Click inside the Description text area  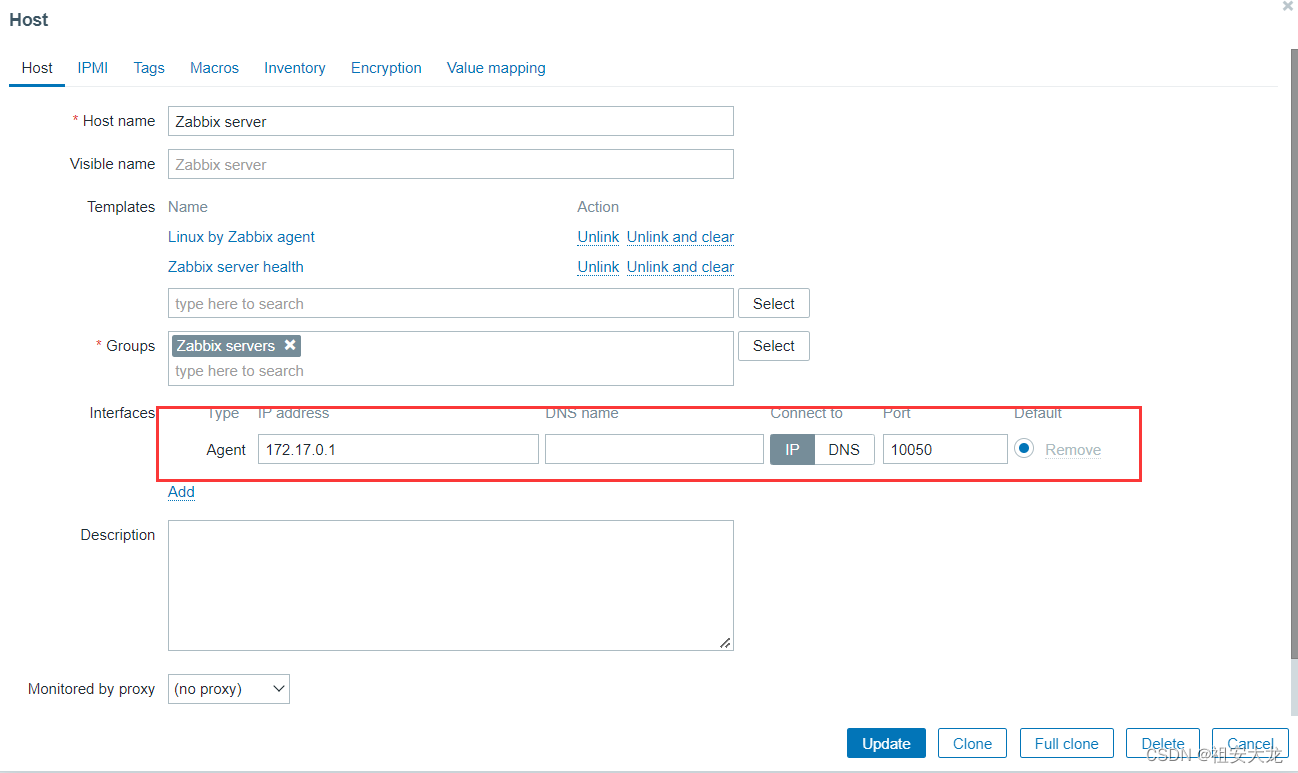pyautogui.click(x=451, y=585)
